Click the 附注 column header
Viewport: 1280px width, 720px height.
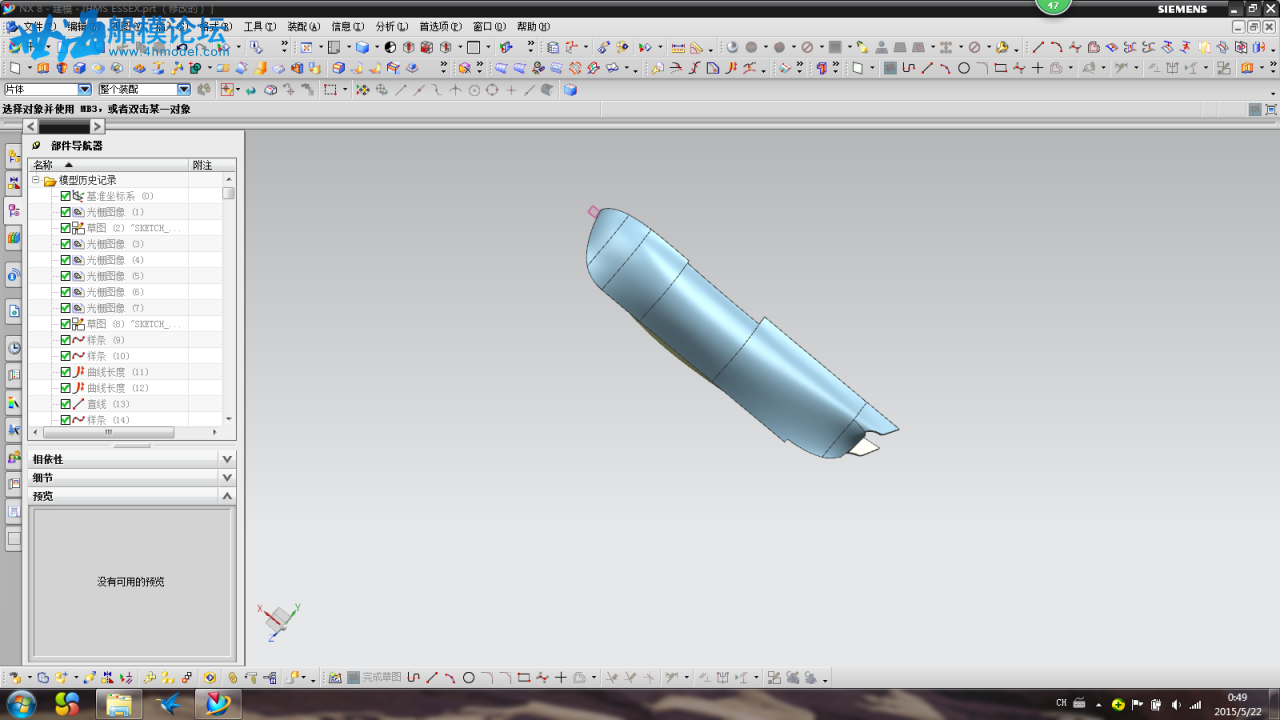[213, 165]
